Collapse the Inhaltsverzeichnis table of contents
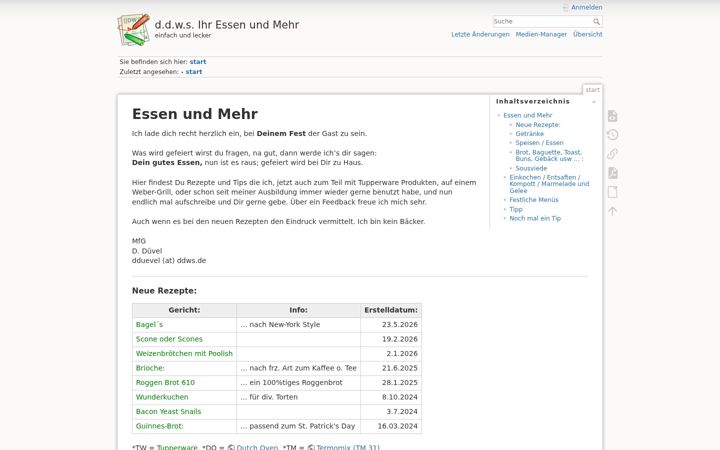The width and height of the screenshot is (720, 450). [x=594, y=101]
